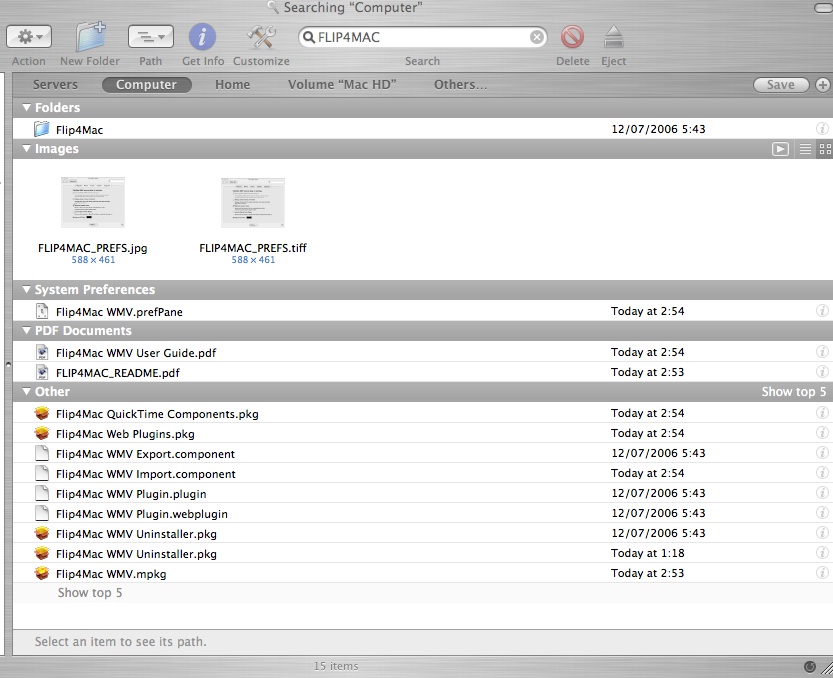833x678 pixels.
Task: Select the Home search scope
Action: [x=233, y=85]
